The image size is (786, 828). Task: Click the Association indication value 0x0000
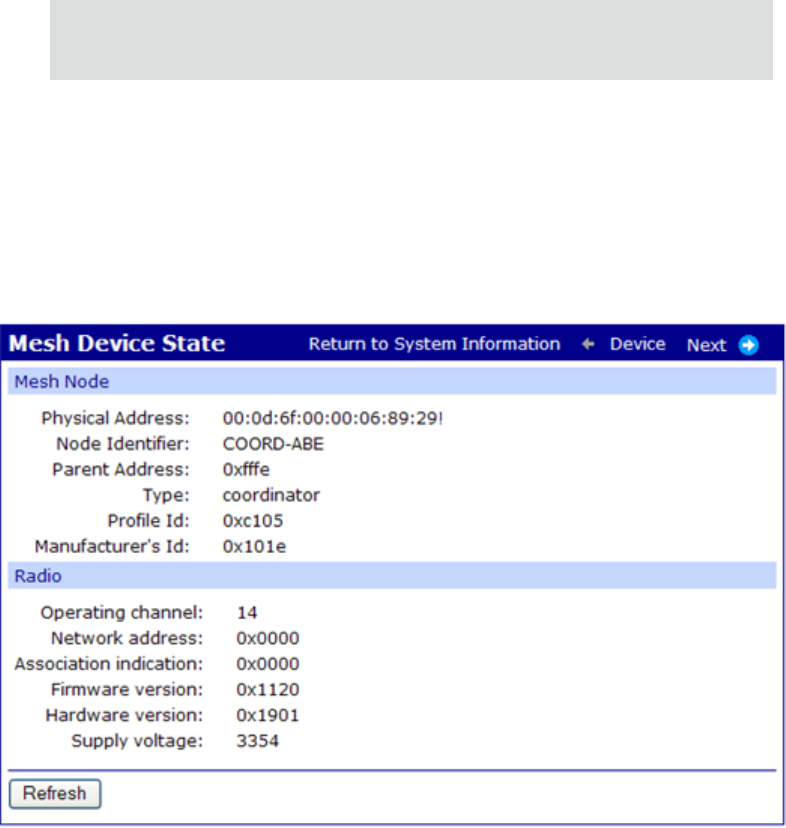pos(268,664)
